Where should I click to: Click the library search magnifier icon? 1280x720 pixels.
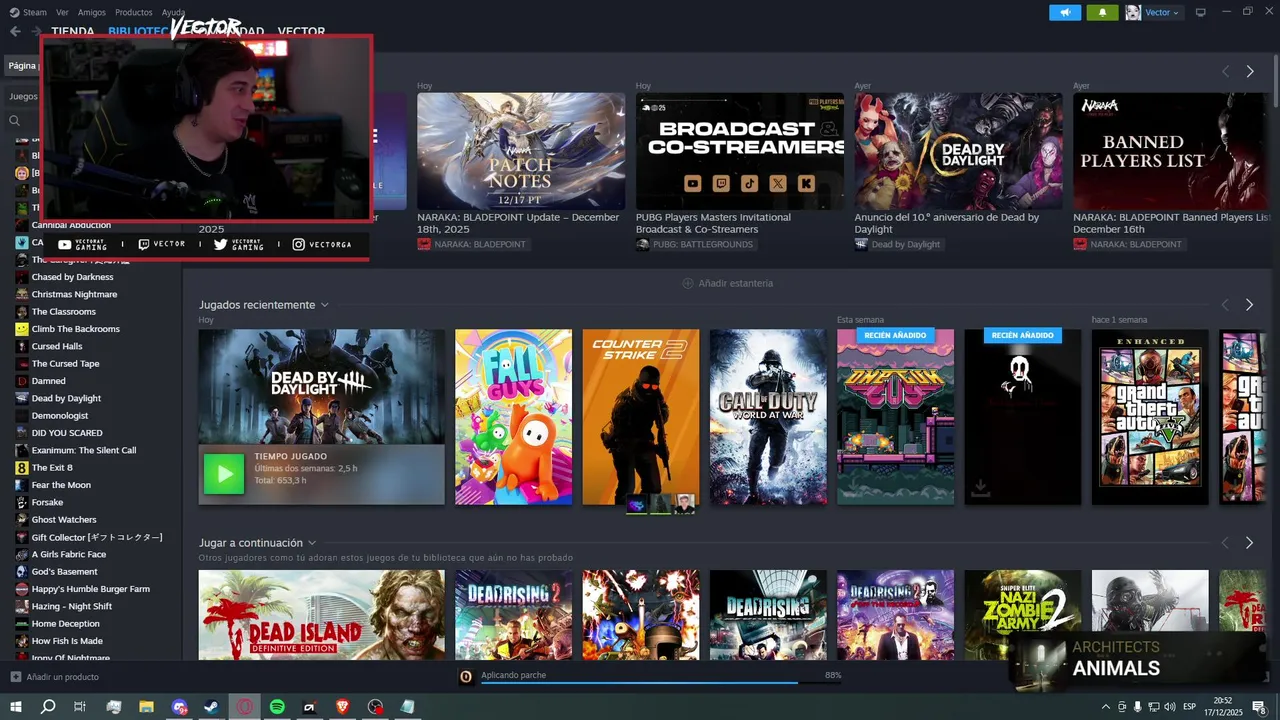(x=15, y=120)
